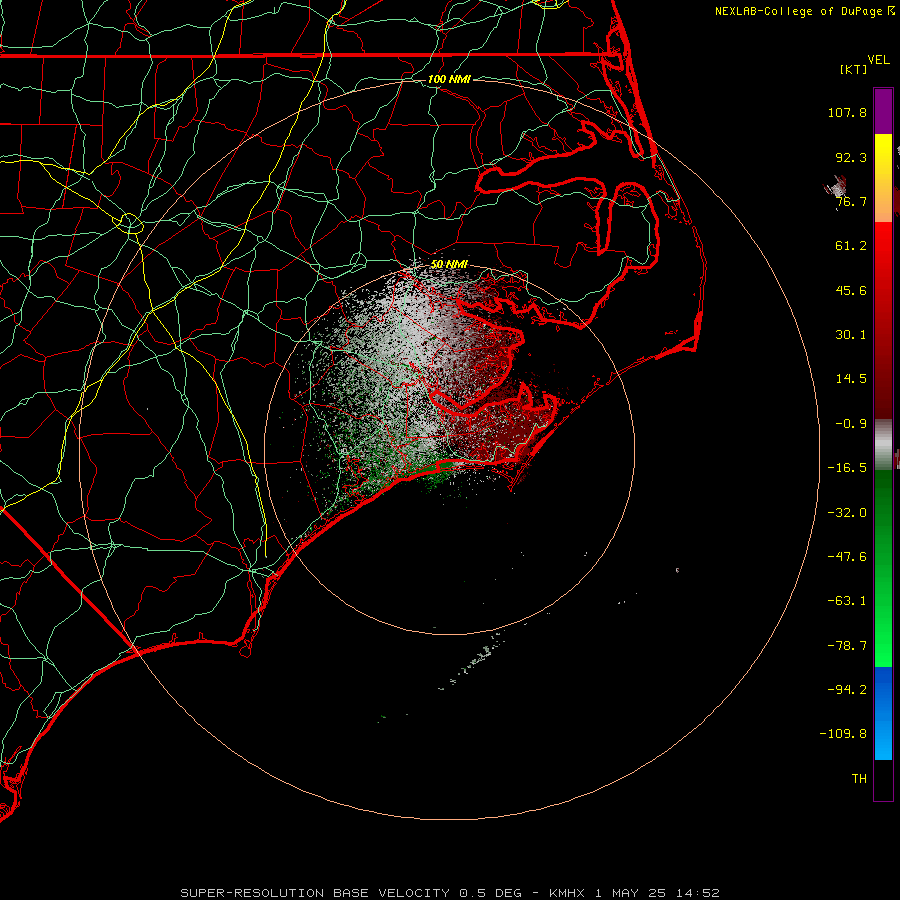The image size is (900, 900).
Task: Click the VEL legend heading
Action: pos(878,60)
